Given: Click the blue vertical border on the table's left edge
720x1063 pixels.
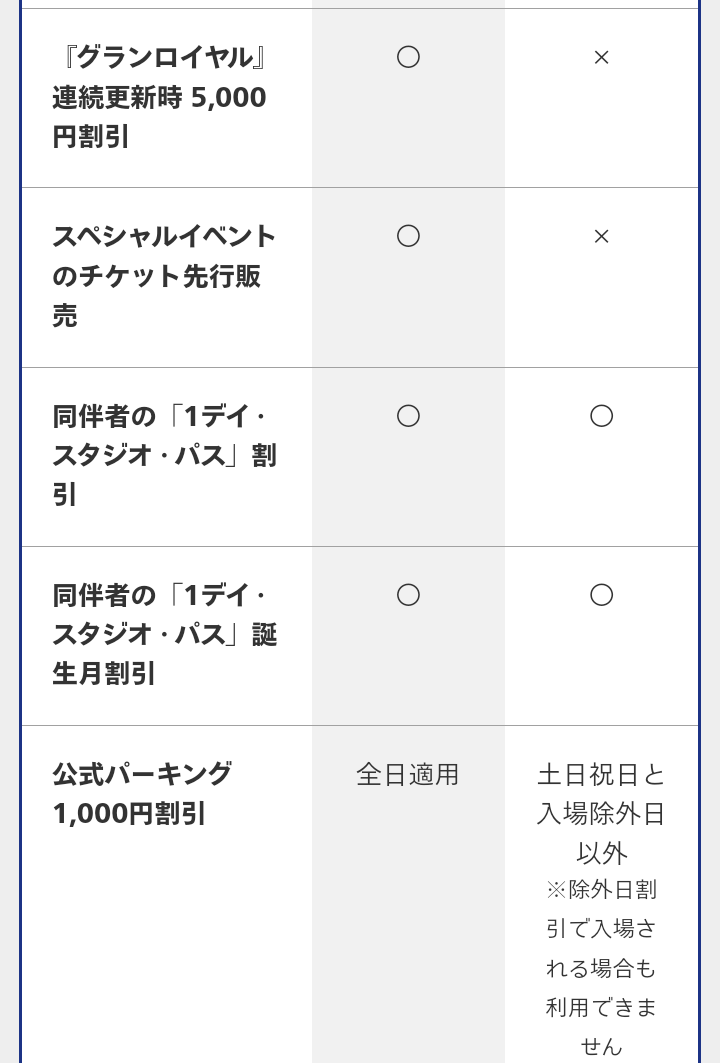Looking at the screenshot, I should tap(21, 500).
